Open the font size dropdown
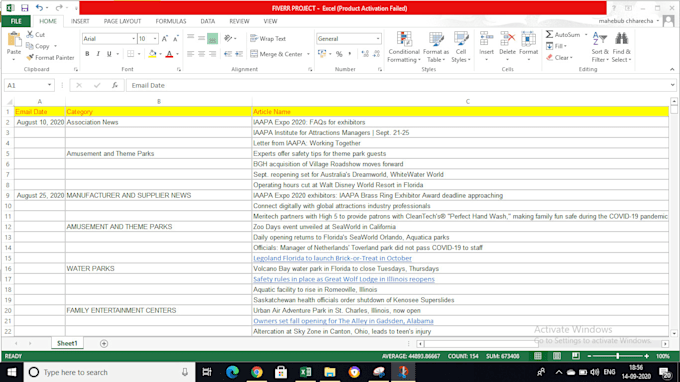Viewport: 680px width, 382px height. 155,39
